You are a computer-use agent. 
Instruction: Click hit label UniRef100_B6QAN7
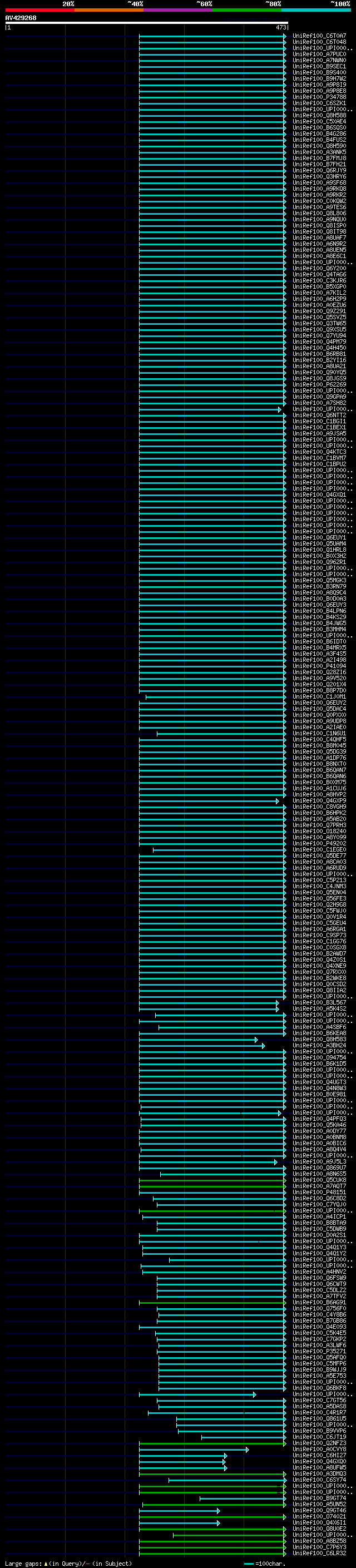point(319,770)
